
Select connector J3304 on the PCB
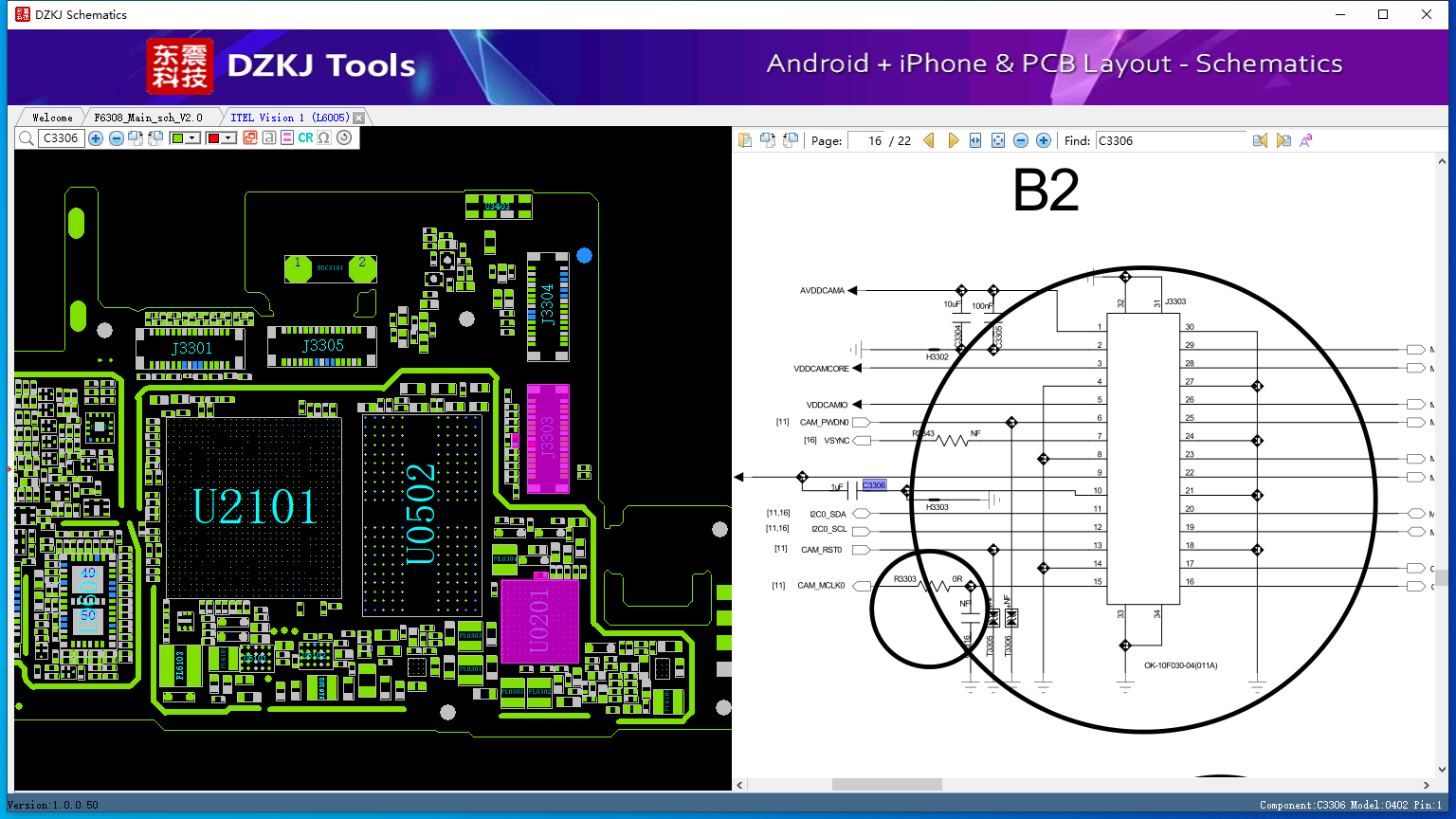pyautogui.click(x=548, y=305)
